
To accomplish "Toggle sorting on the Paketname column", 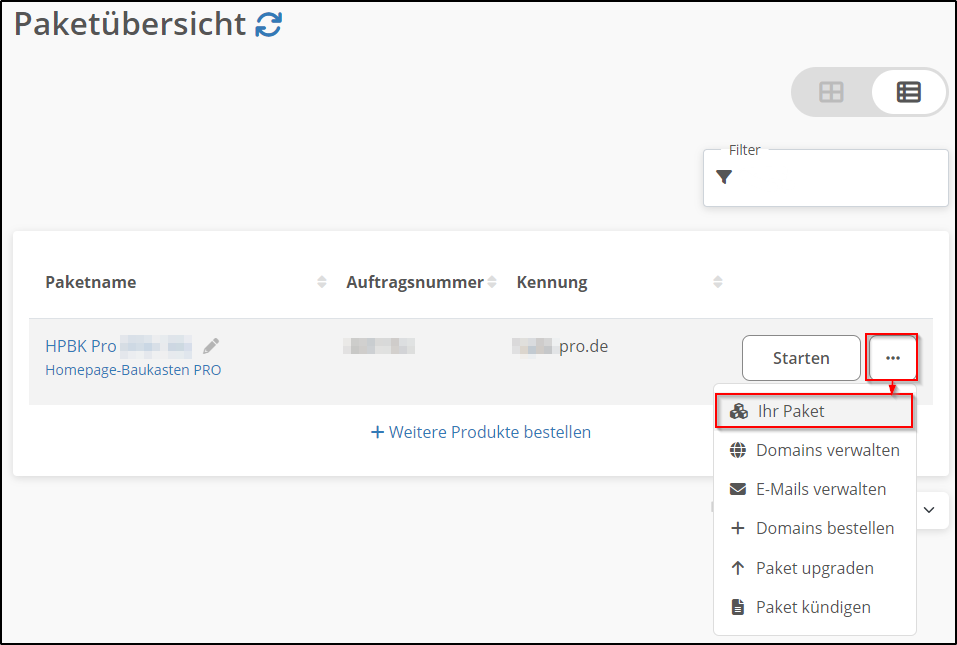I will point(322,282).
